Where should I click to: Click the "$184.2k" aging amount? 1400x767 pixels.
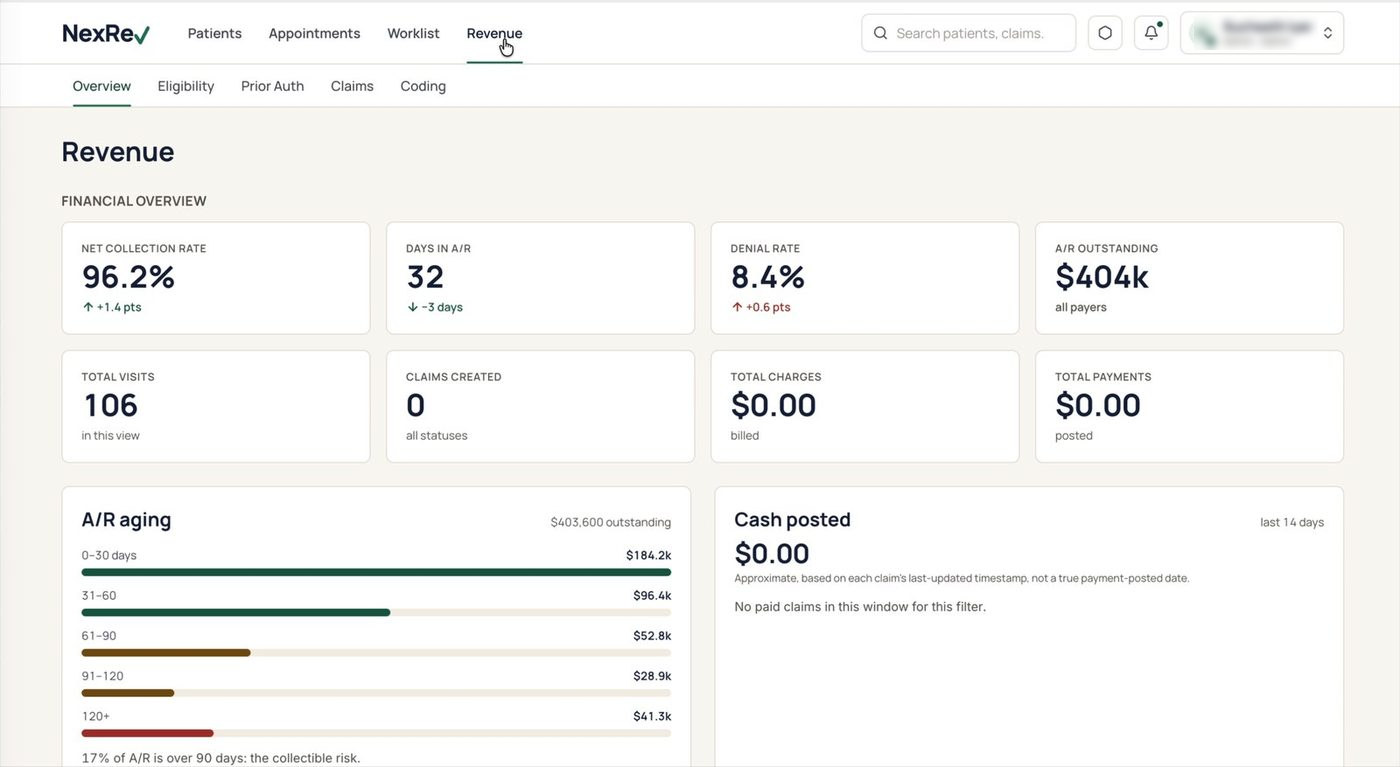coord(649,555)
